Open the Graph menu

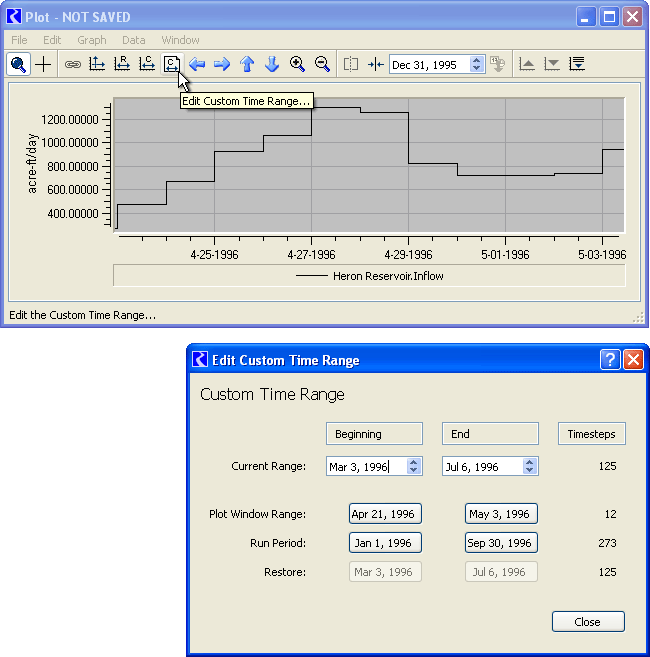coord(92,40)
